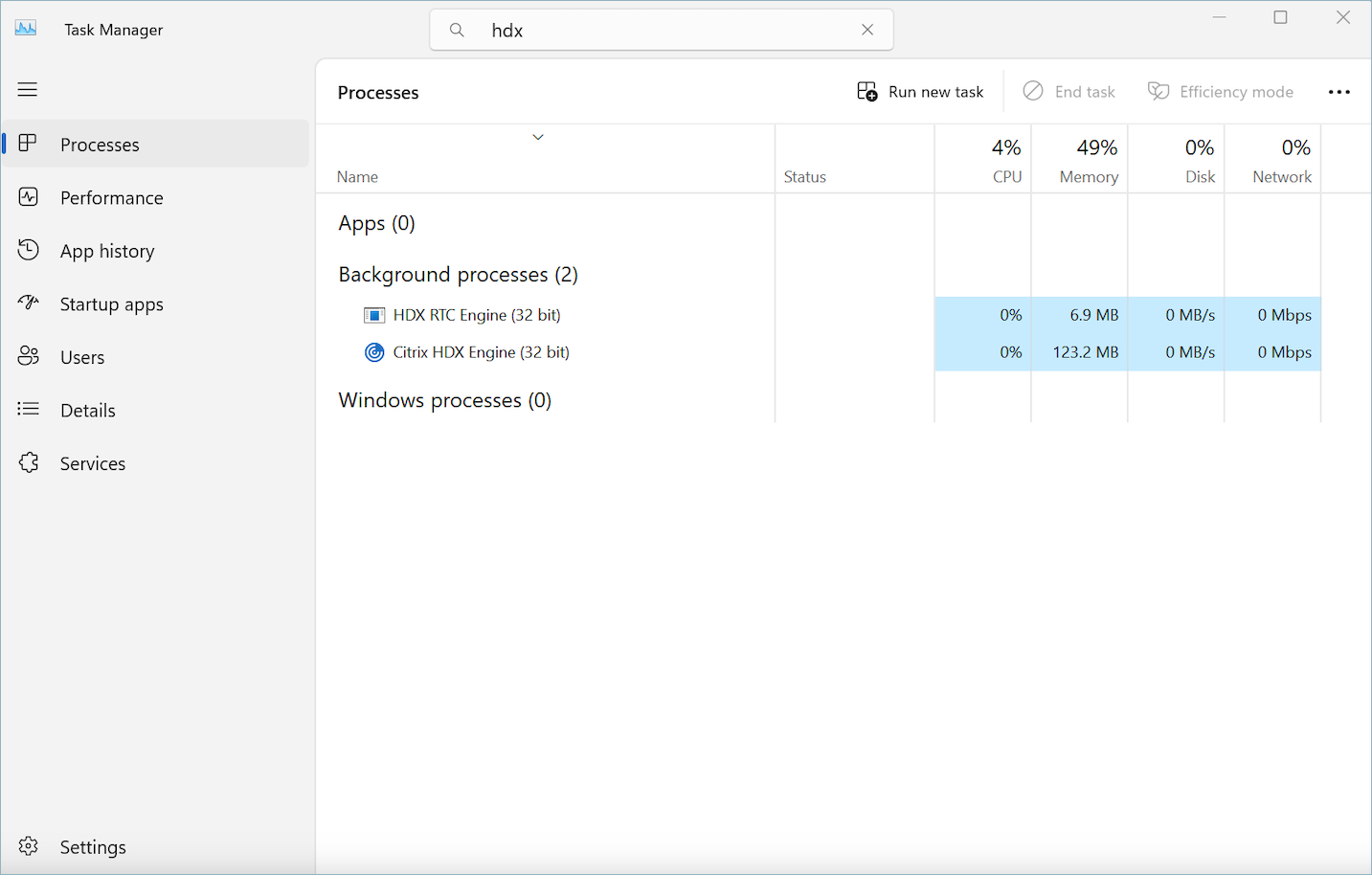
Task: Click the HDX RTC Engine process icon
Action: [373, 314]
